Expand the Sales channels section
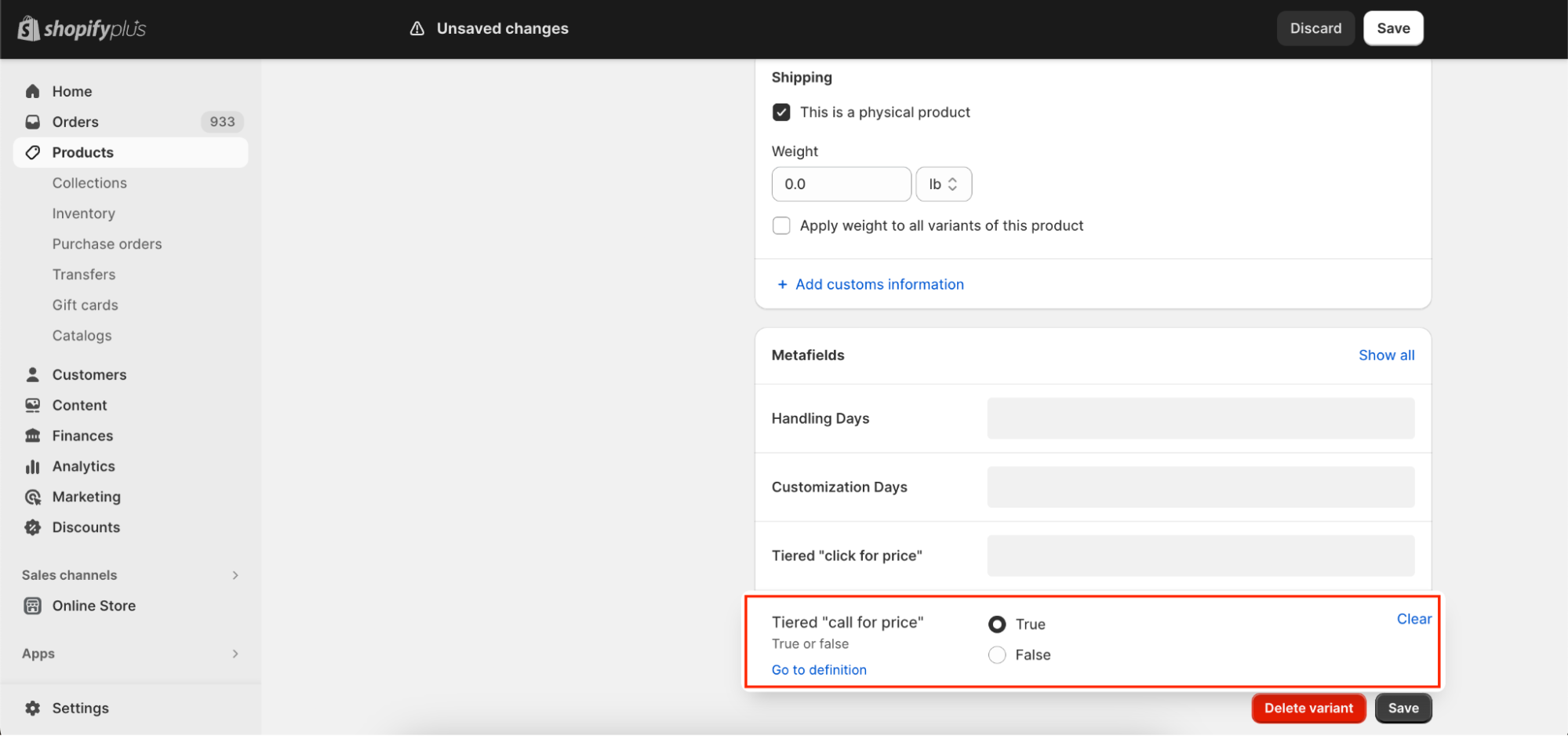The height and width of the screenshot is (736, 1568). (x=235, y=575)
